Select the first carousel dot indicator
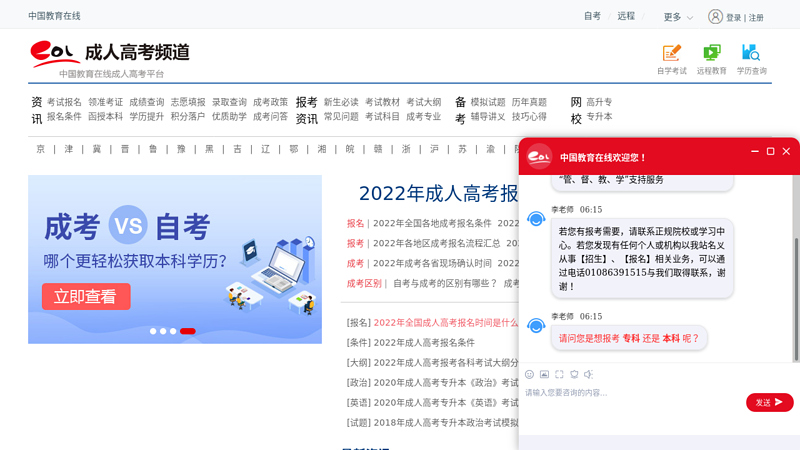 click(153, 331)
